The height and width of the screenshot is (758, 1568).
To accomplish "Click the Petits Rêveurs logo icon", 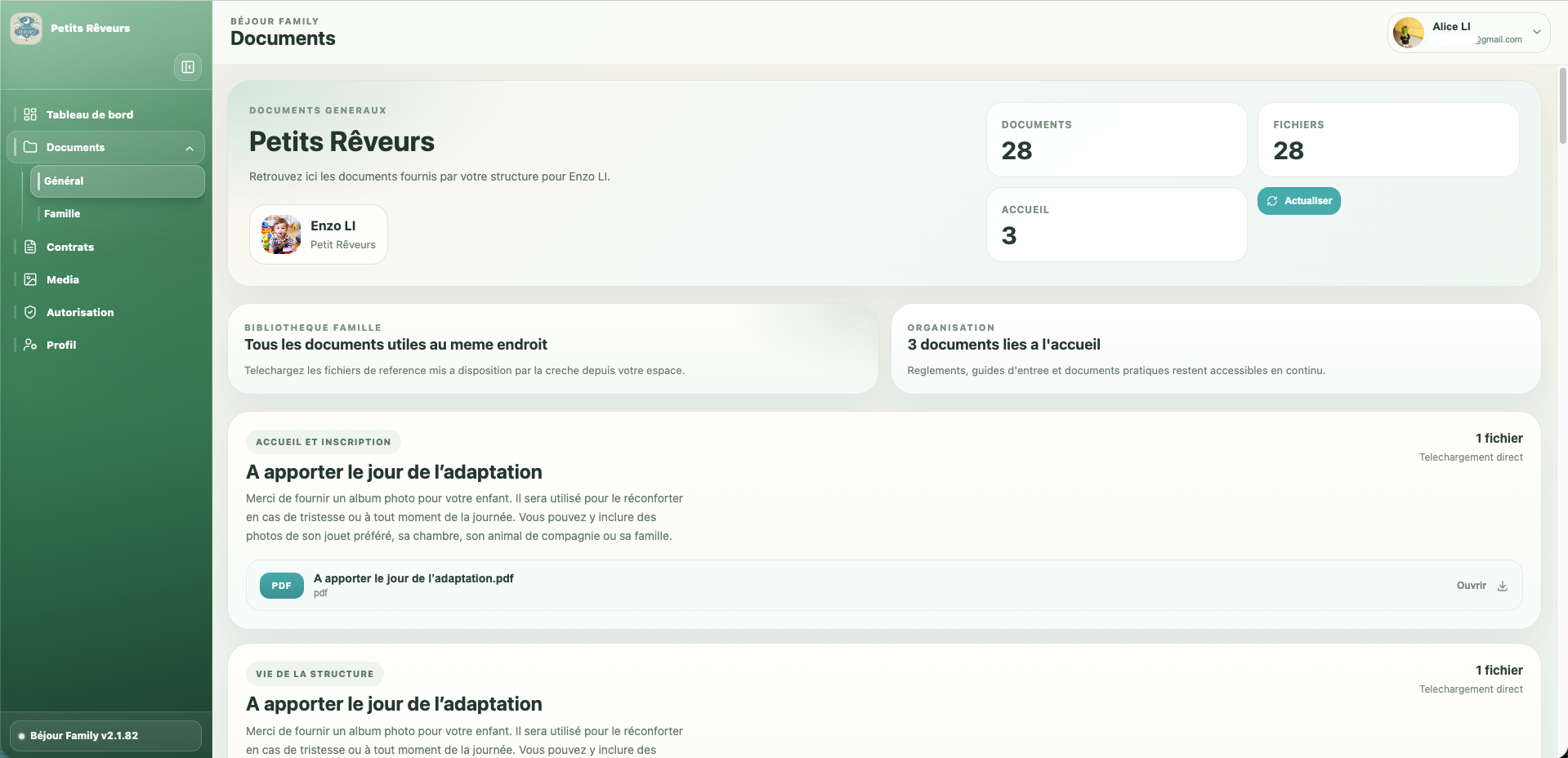I will (26, 29).
